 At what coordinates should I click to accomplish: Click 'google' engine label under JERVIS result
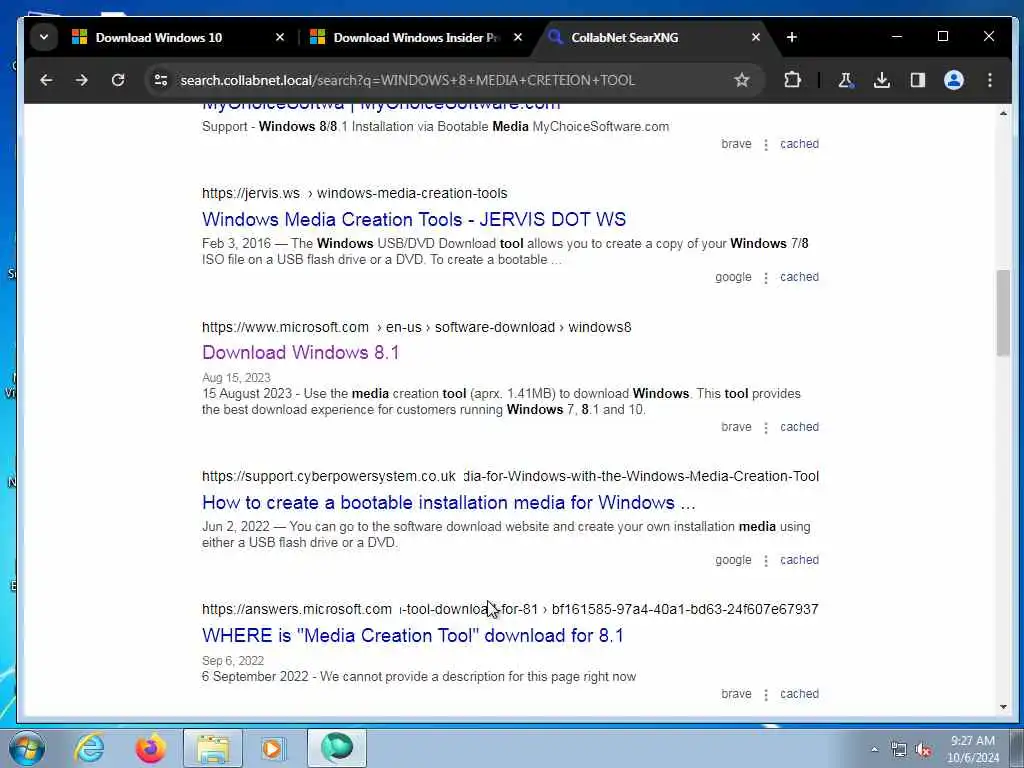733,277
